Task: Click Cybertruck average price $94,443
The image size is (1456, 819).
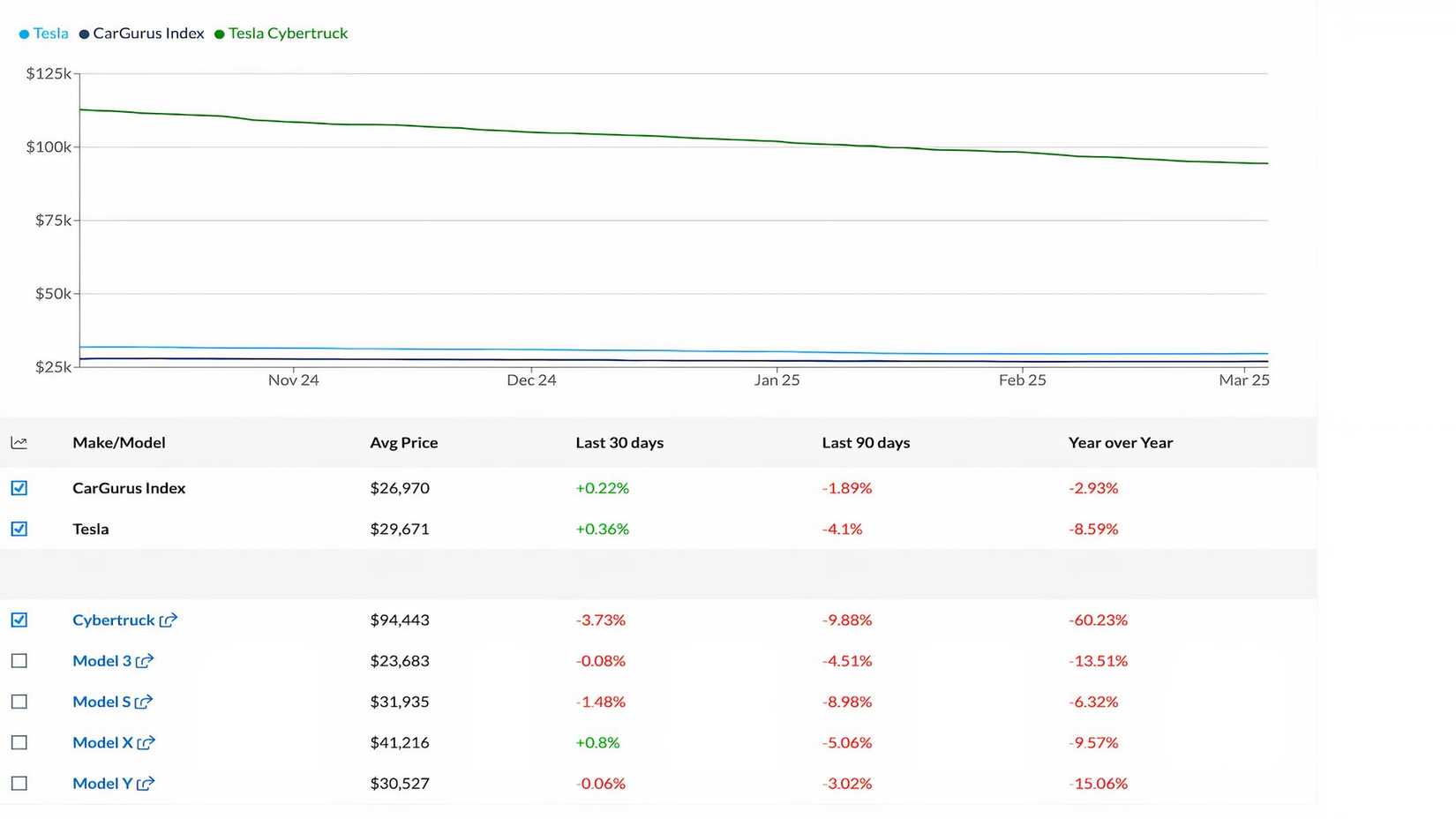Action: tap(400, 620)
